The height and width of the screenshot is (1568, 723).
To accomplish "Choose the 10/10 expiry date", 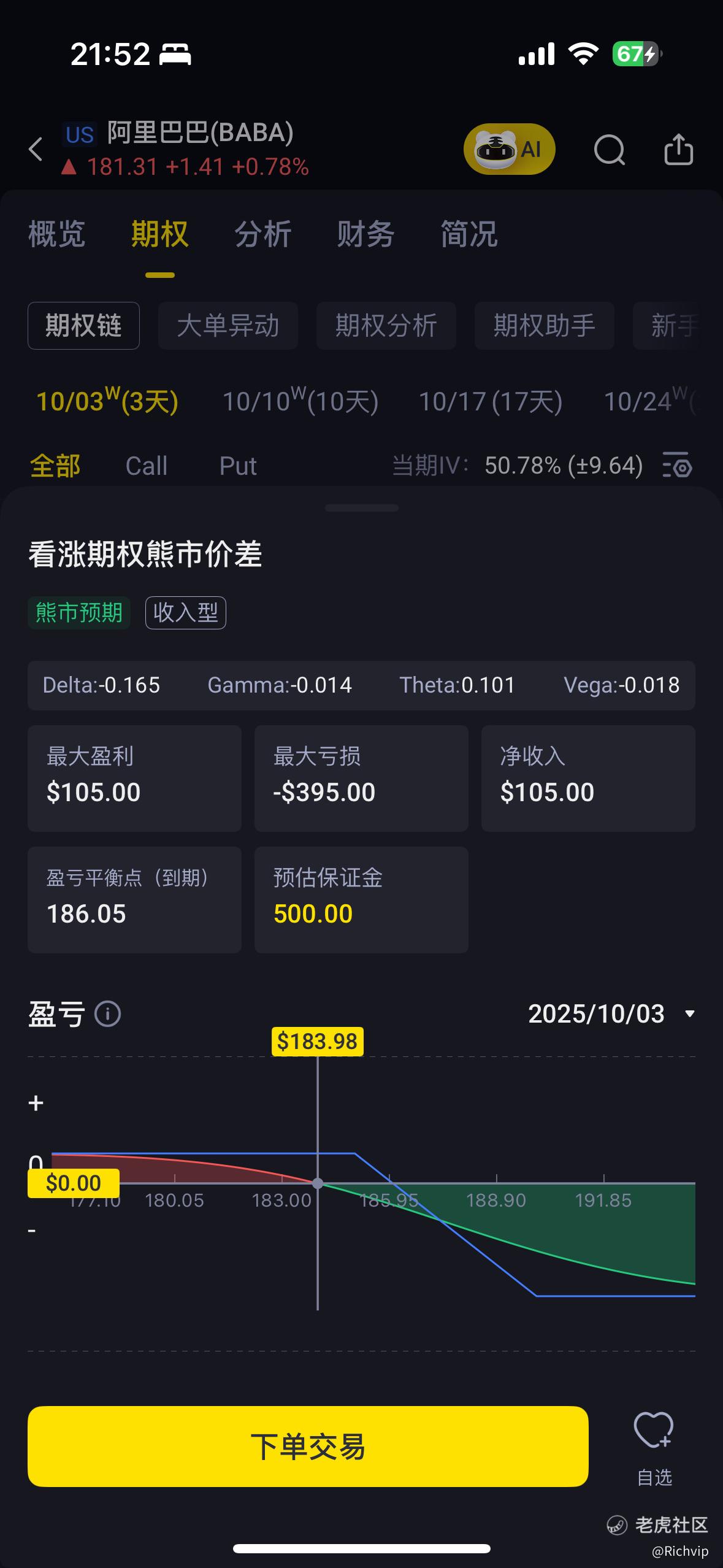I will click(x=300, y=401).
